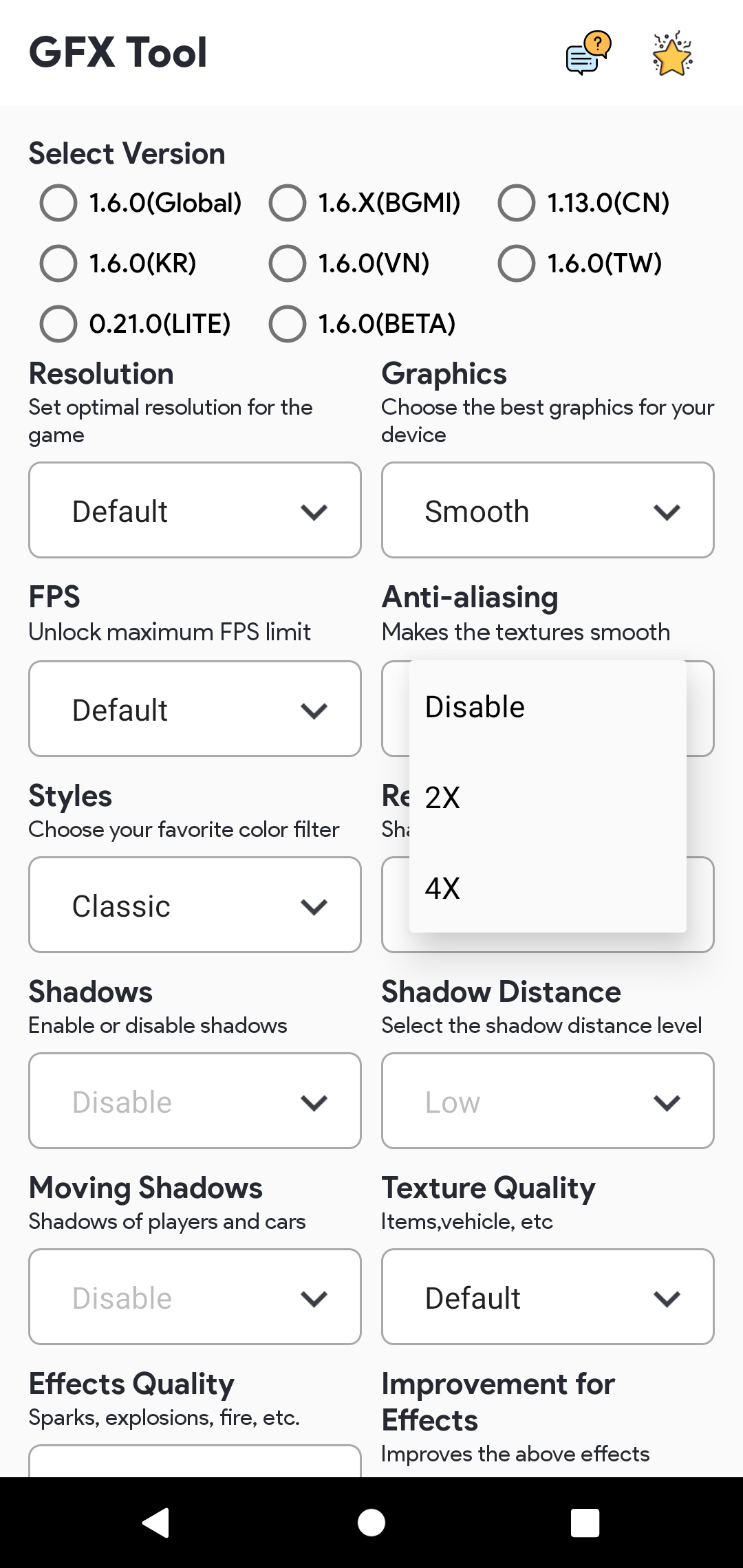The image size is (743, 1568).
Task: Select the 0.21.0(LITE) version radio button
Action: 58,324
